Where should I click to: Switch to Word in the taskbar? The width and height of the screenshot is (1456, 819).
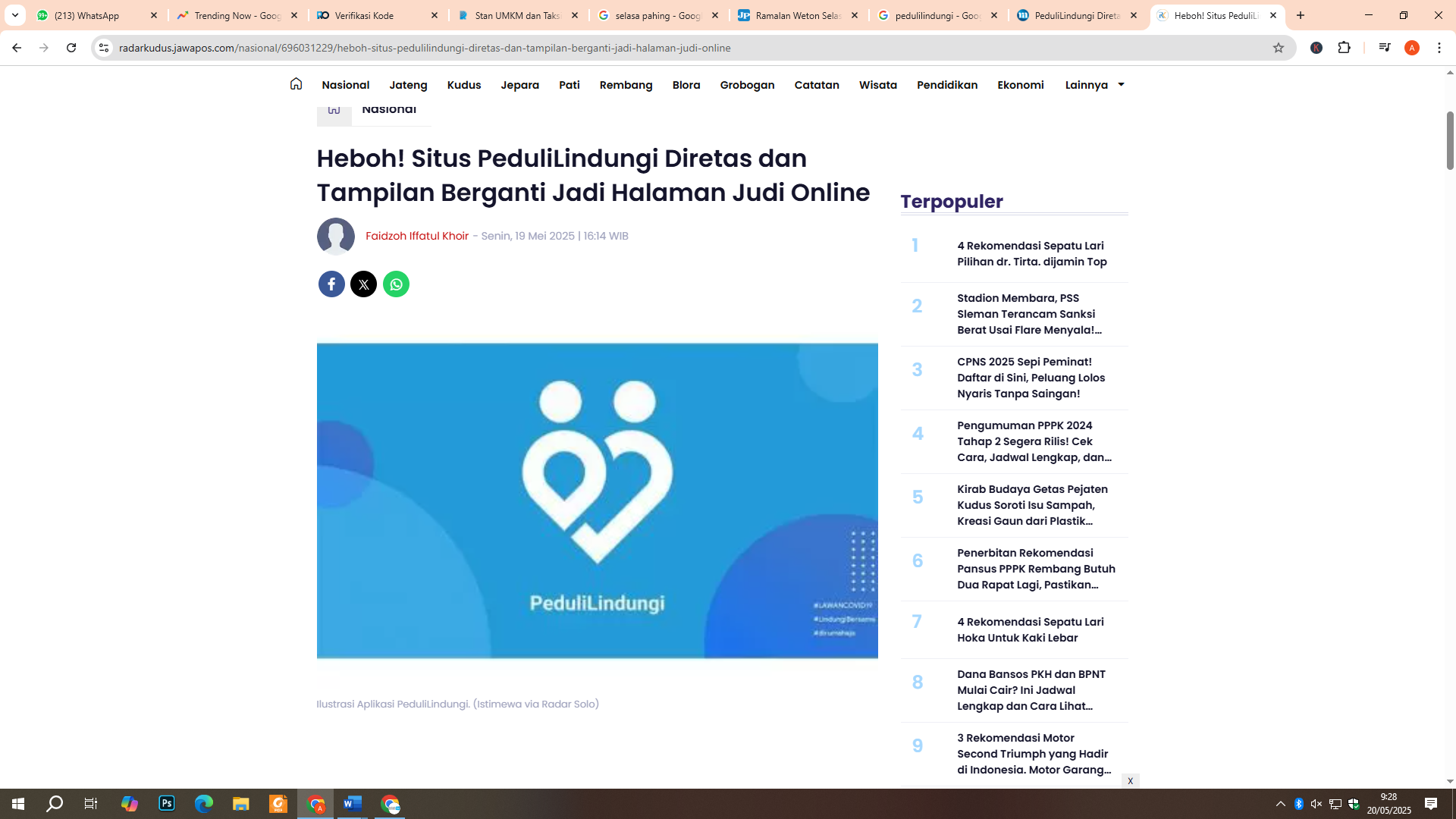coord(353,804)
